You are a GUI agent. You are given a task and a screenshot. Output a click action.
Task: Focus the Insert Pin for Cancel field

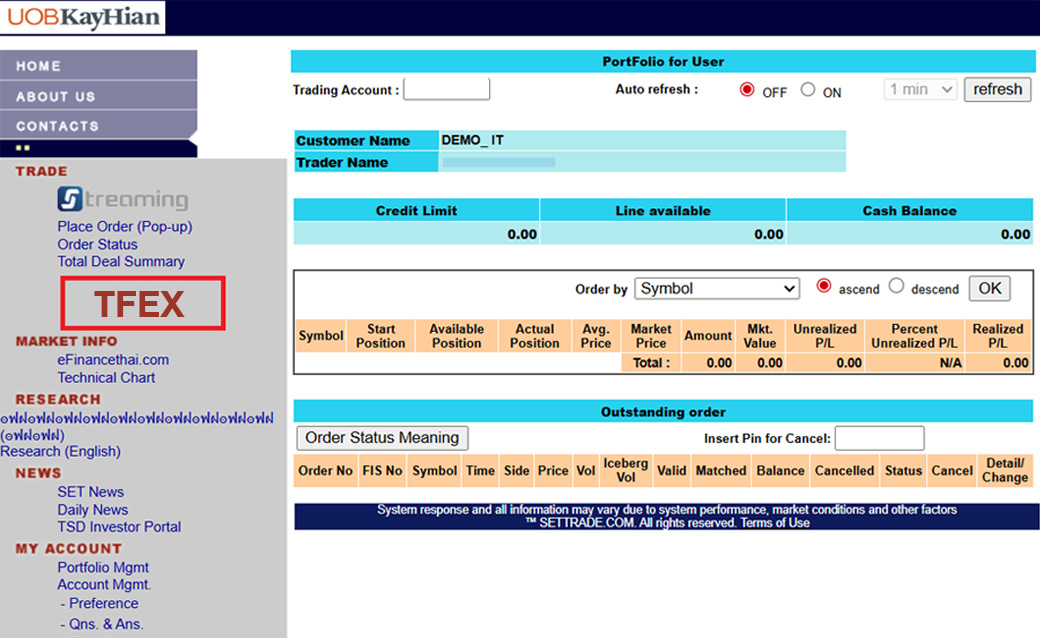[x=879, y=438]
